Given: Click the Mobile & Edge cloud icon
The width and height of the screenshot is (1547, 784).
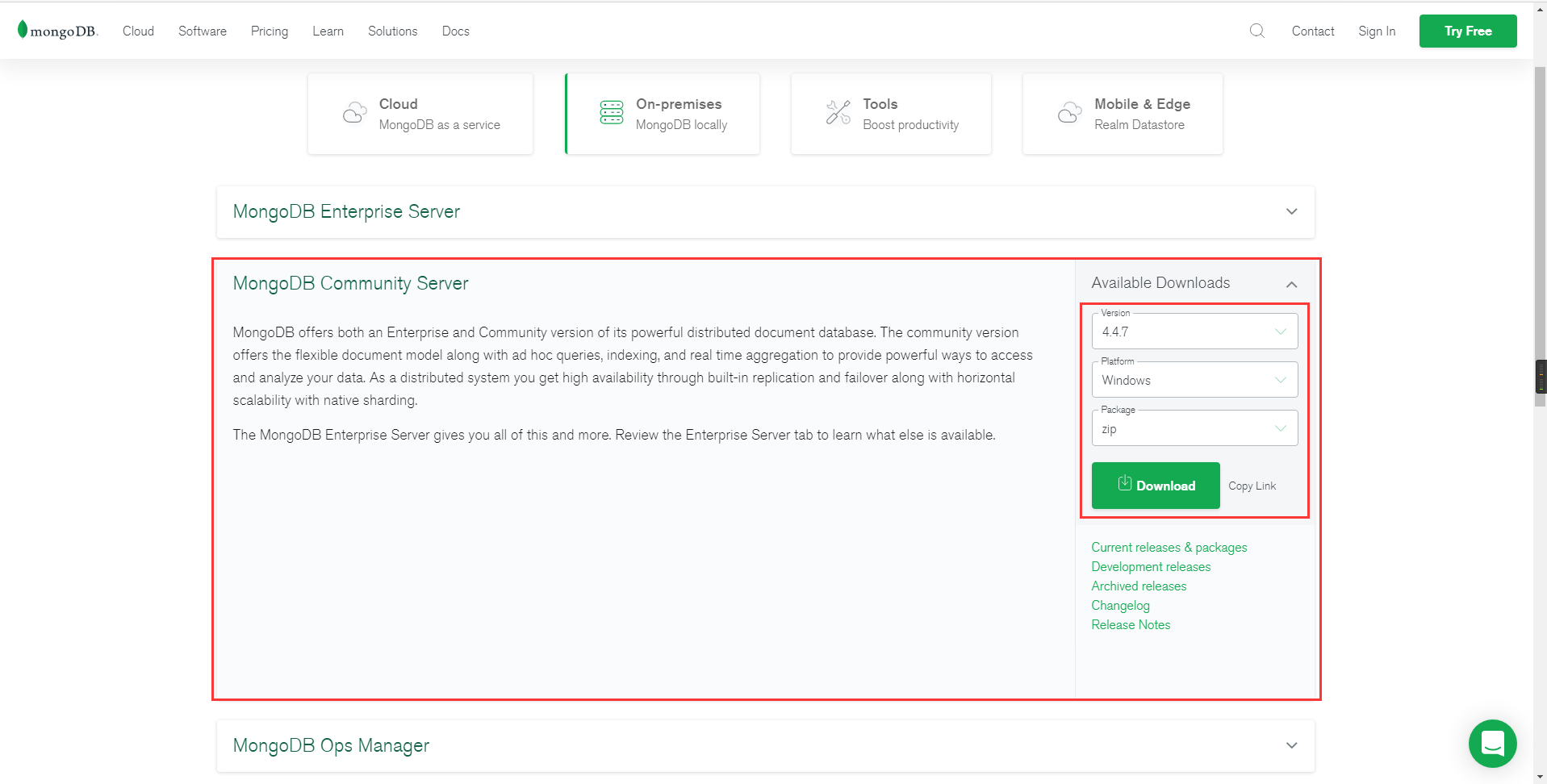Looking at the screenshot, I should (1070, 113).
